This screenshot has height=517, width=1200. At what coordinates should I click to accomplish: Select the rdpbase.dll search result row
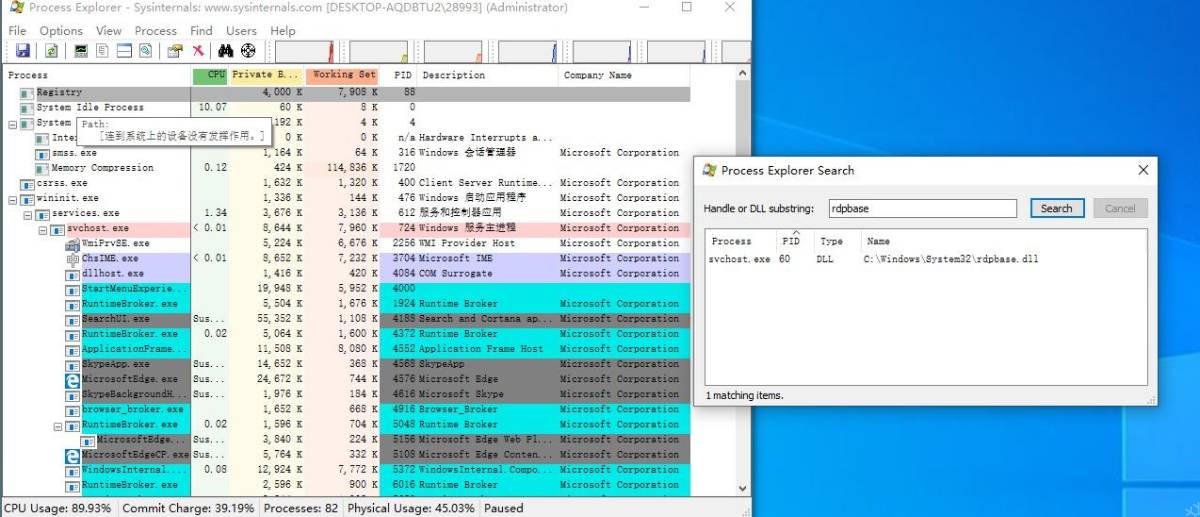[926, 259]
